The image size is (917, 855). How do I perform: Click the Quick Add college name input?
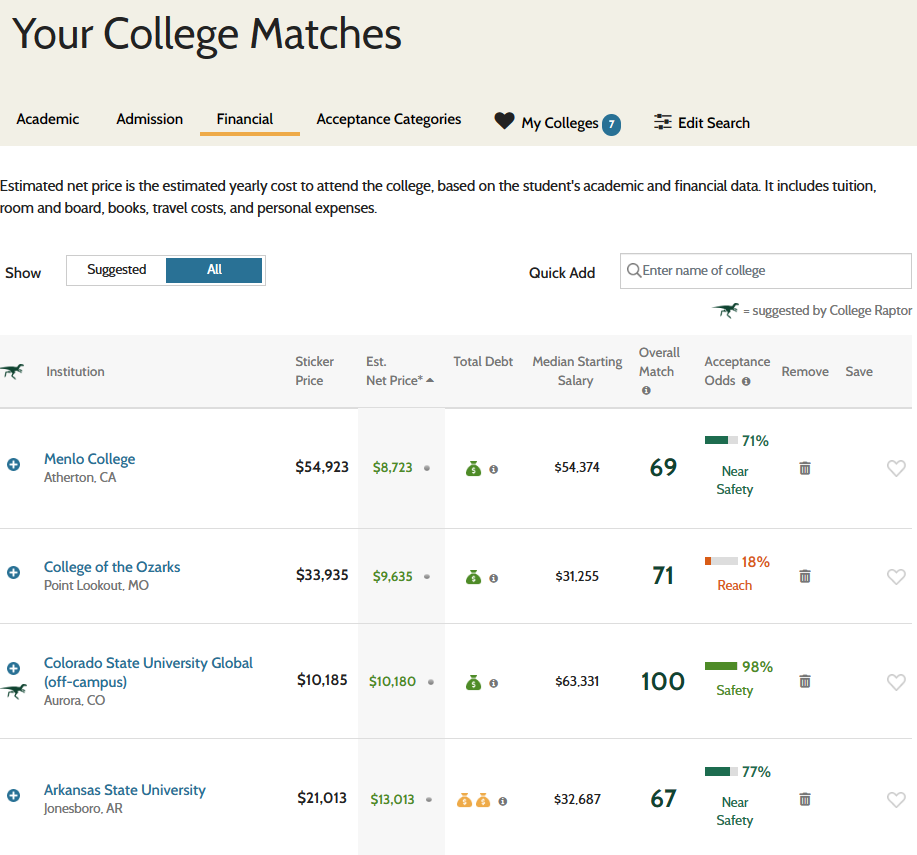click(x=765, y=270)
